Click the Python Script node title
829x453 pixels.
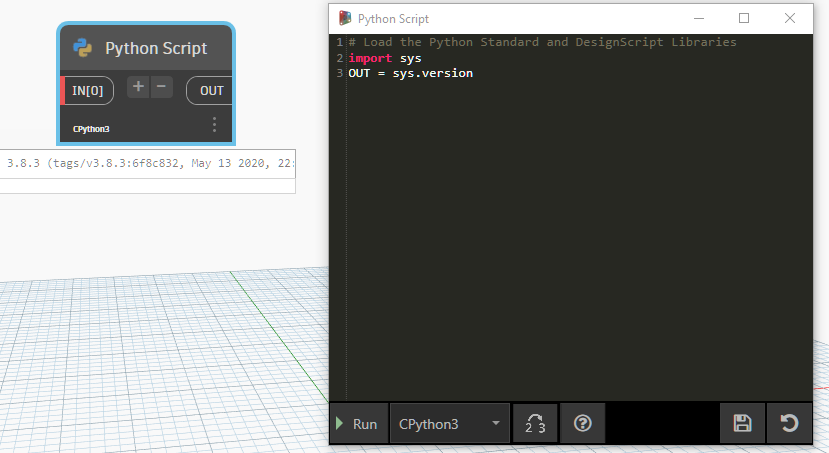156,48
